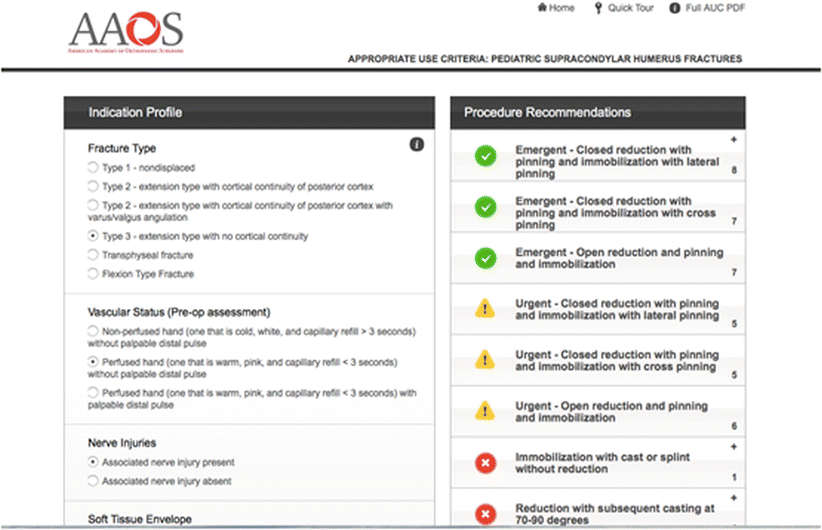
Task: Select Transphyseal fracture option
Action: pyautogui.click(x=93, y=255)
